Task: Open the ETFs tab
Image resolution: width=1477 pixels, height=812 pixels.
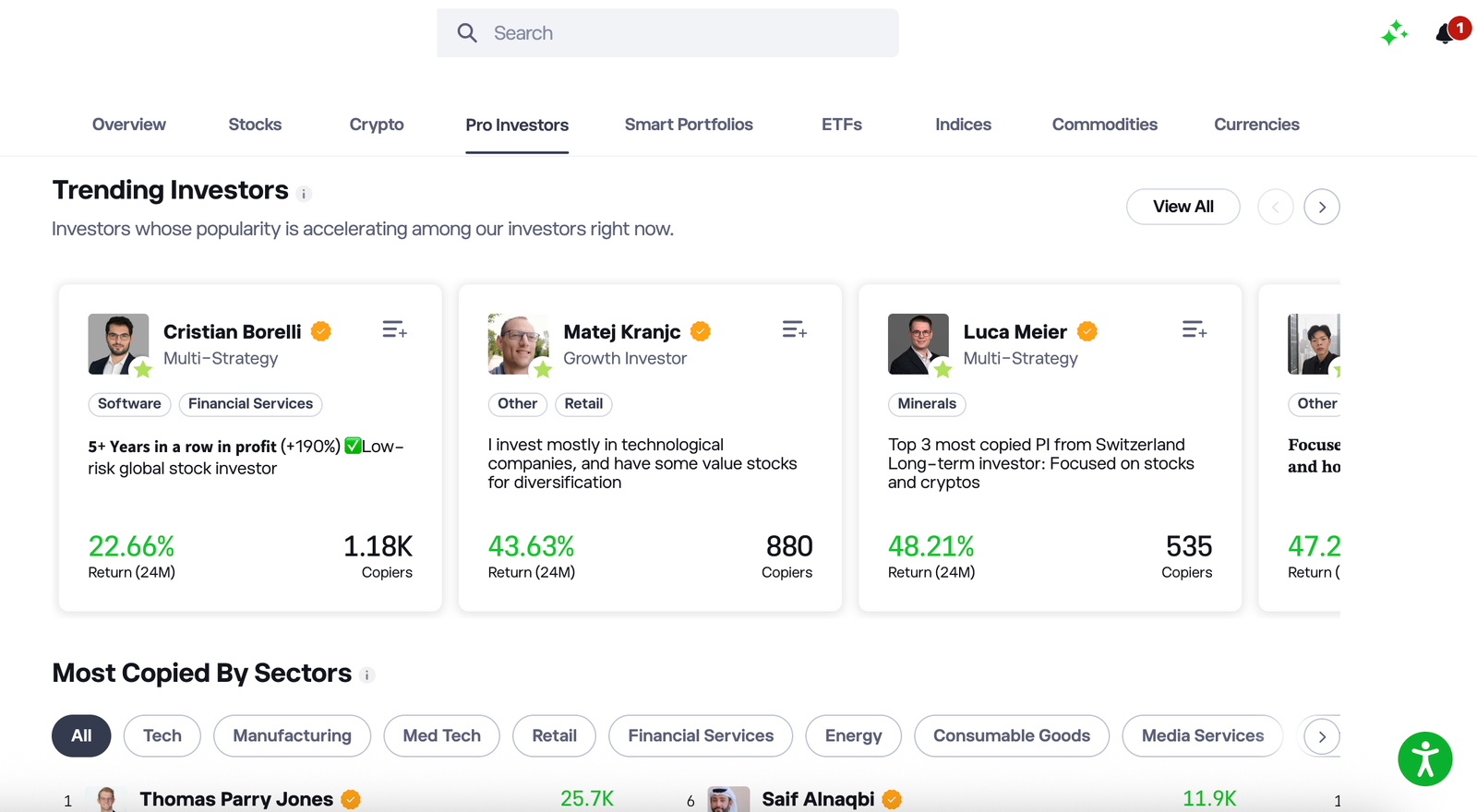Action: (842, 125)
